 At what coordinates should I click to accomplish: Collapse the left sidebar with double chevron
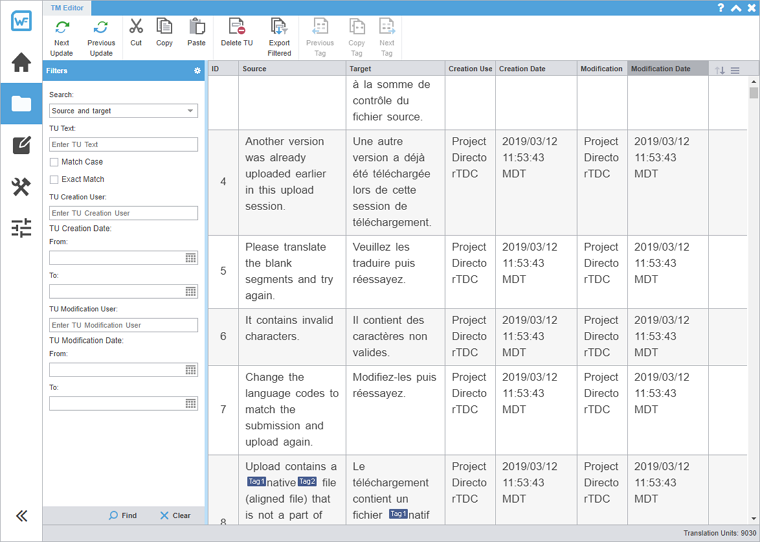point(21,516)
